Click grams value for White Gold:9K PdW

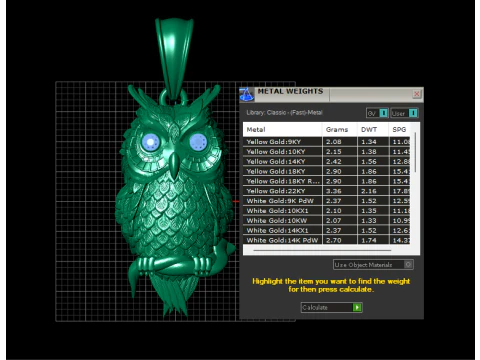(334, 201)
